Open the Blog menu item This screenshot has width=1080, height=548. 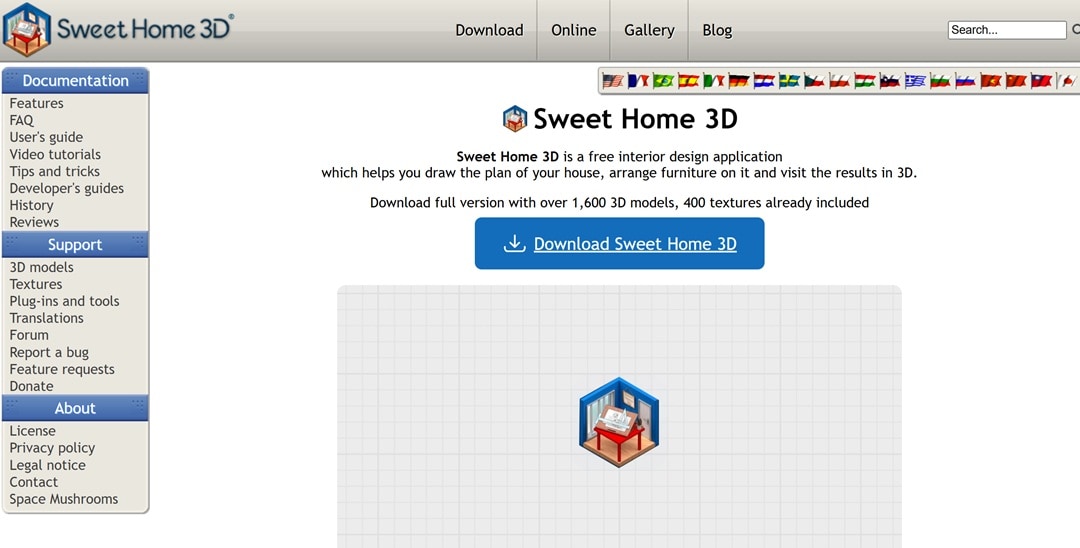(717, 30)
